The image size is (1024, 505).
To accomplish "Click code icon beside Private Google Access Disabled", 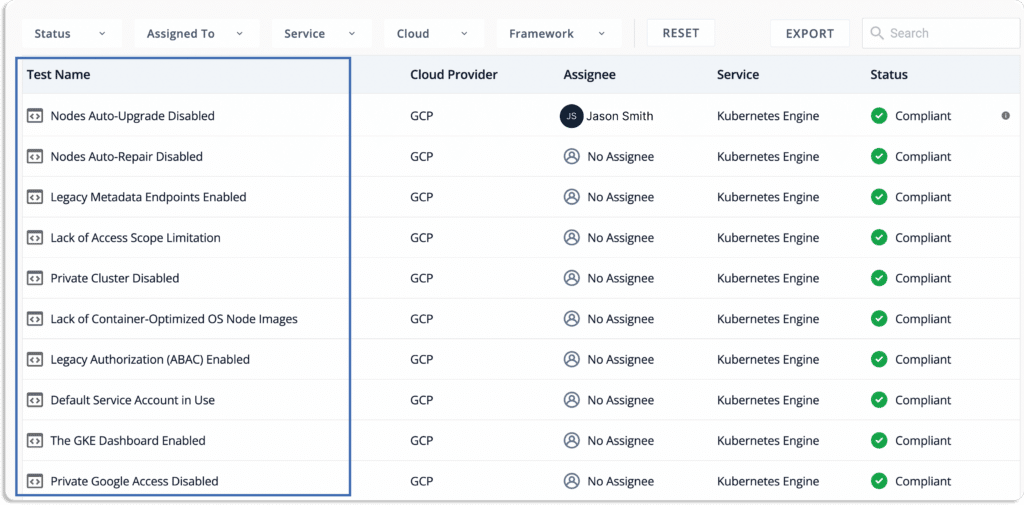I will pos(34,481).
